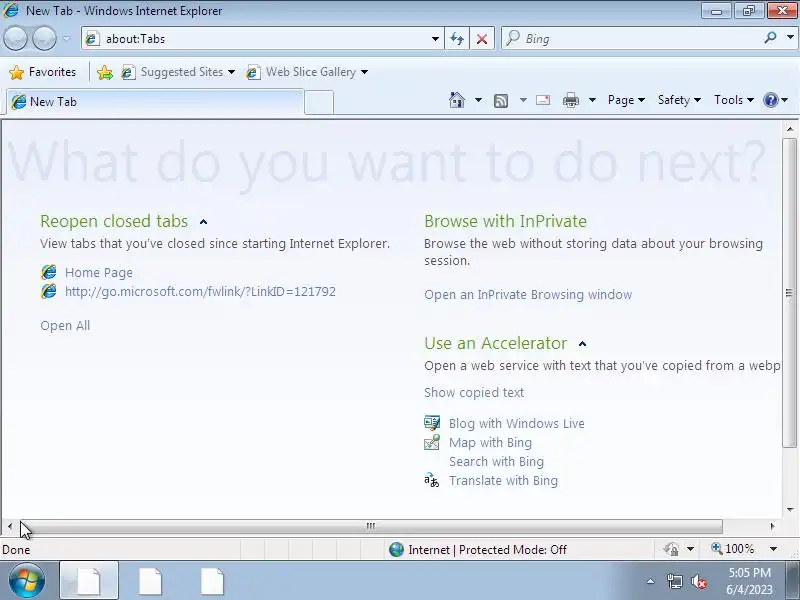The height and width of the screenshot is (600, 800).
Task: Click the Translate with Bing icon
Action: 432,481
